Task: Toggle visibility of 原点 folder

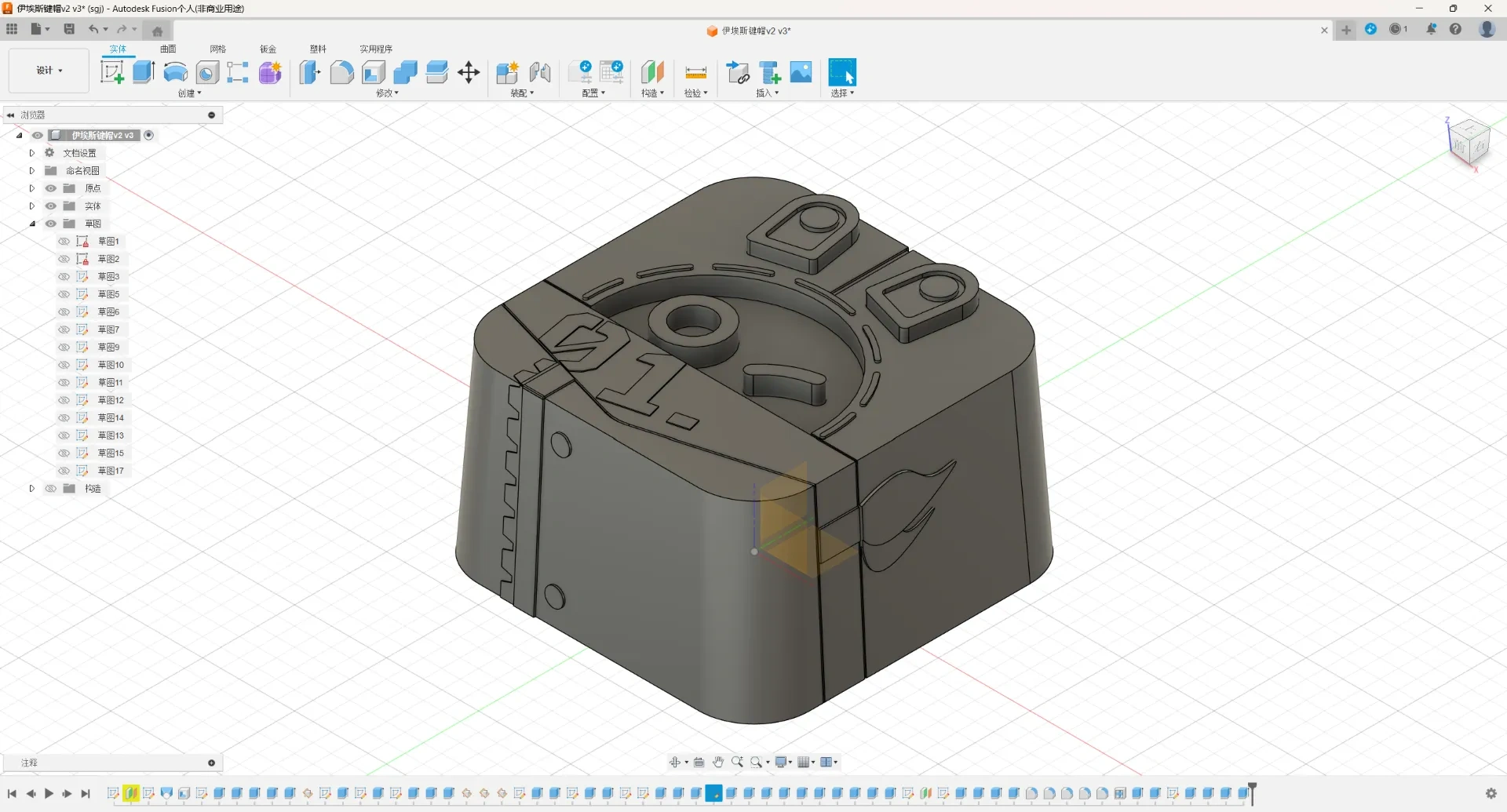Action: coord(51,188)
